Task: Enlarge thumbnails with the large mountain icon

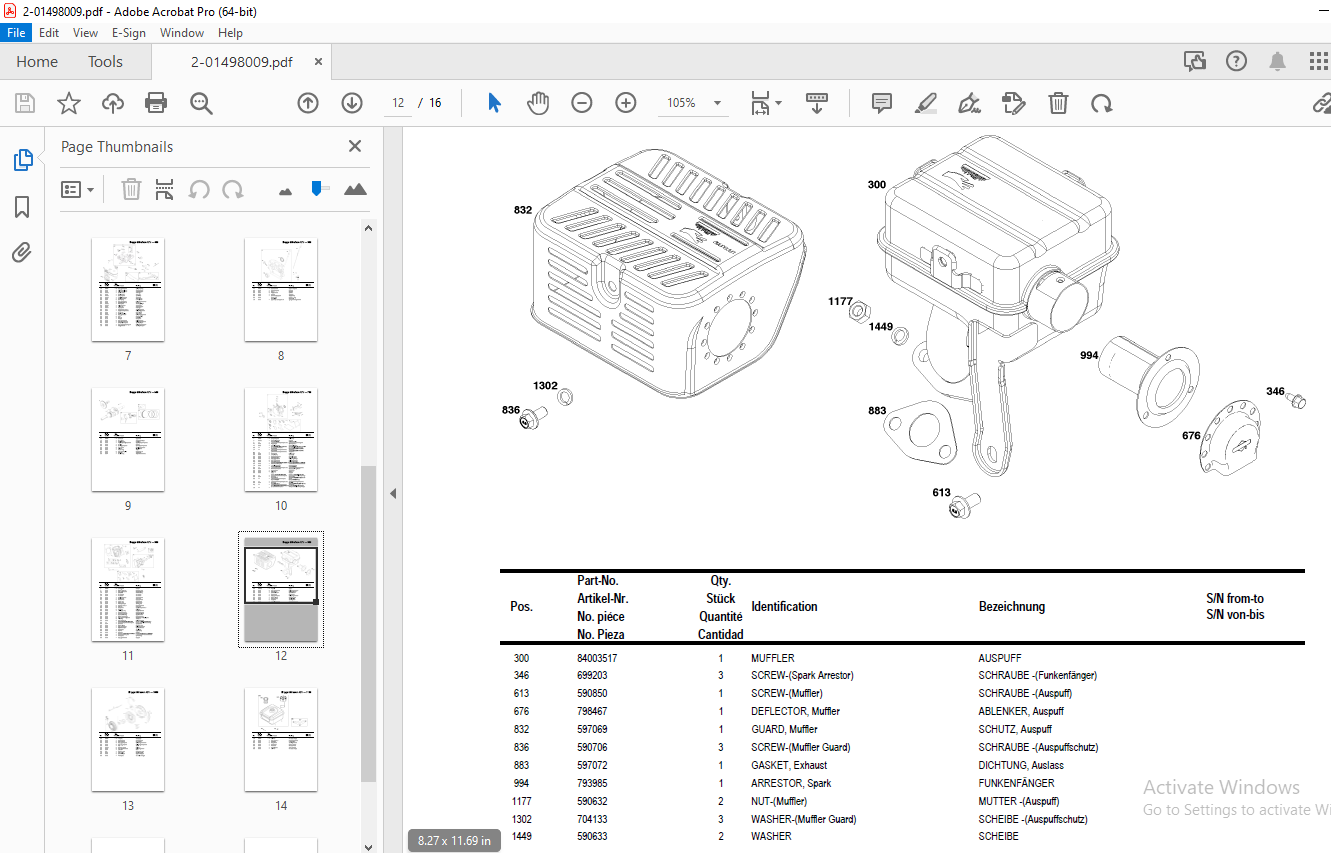Action: pos(355,189)
